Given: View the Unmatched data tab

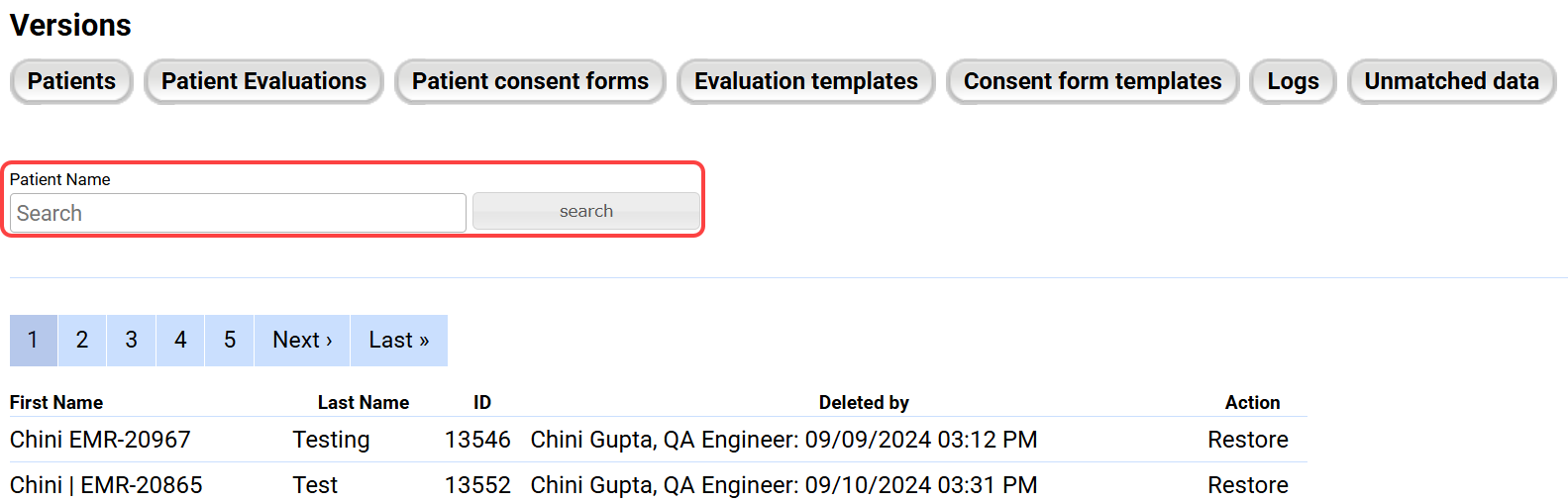Looking at the screenshot, I should coord(1451,81).
